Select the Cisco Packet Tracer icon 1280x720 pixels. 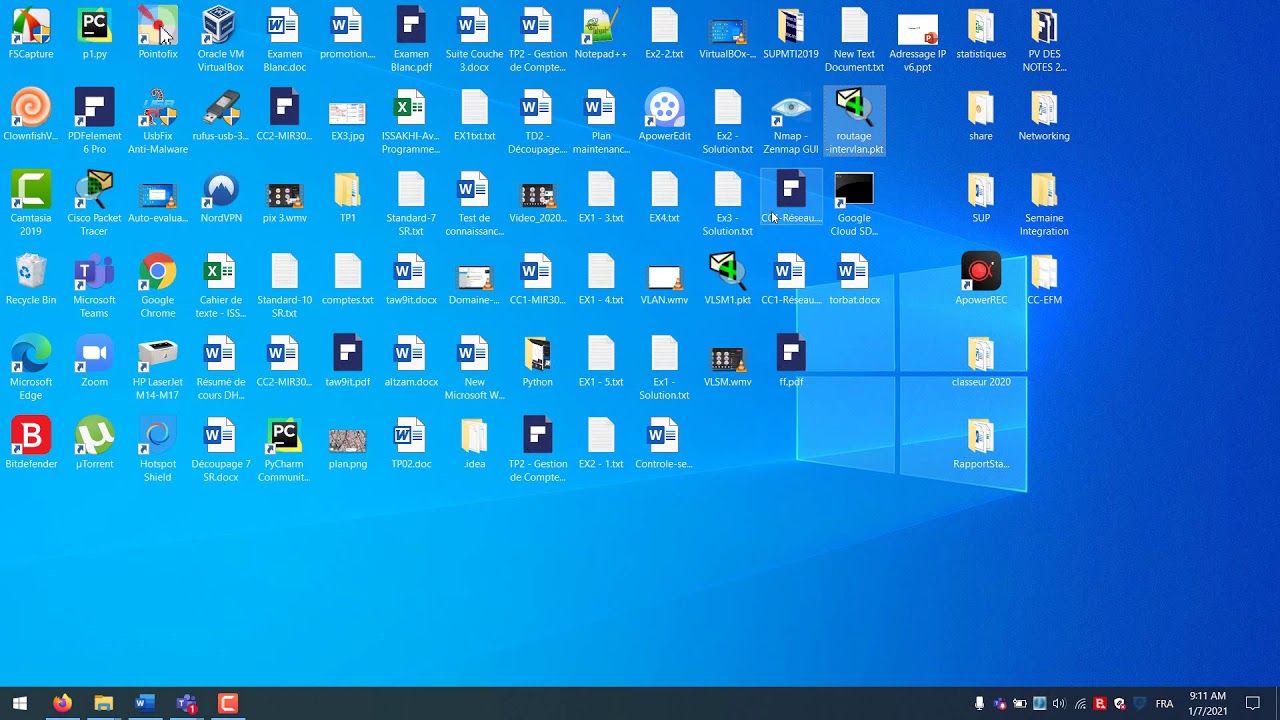click(94, 191)
